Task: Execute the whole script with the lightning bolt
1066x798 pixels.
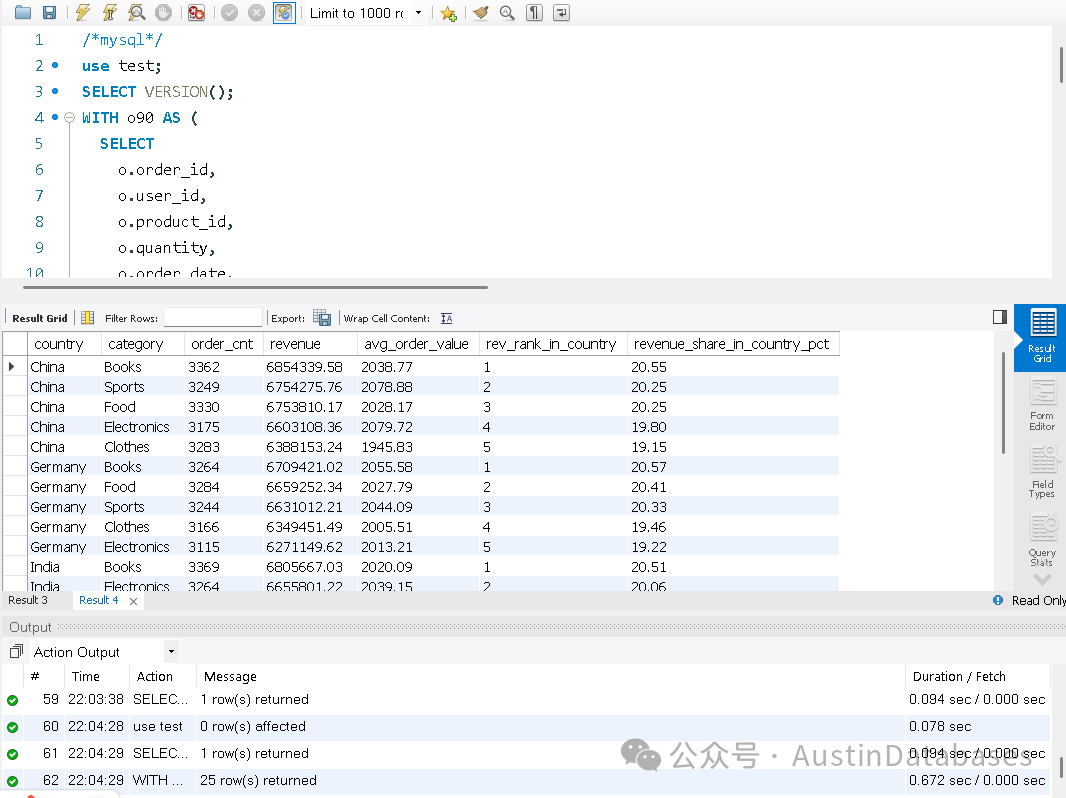Action: pos(83,12)
